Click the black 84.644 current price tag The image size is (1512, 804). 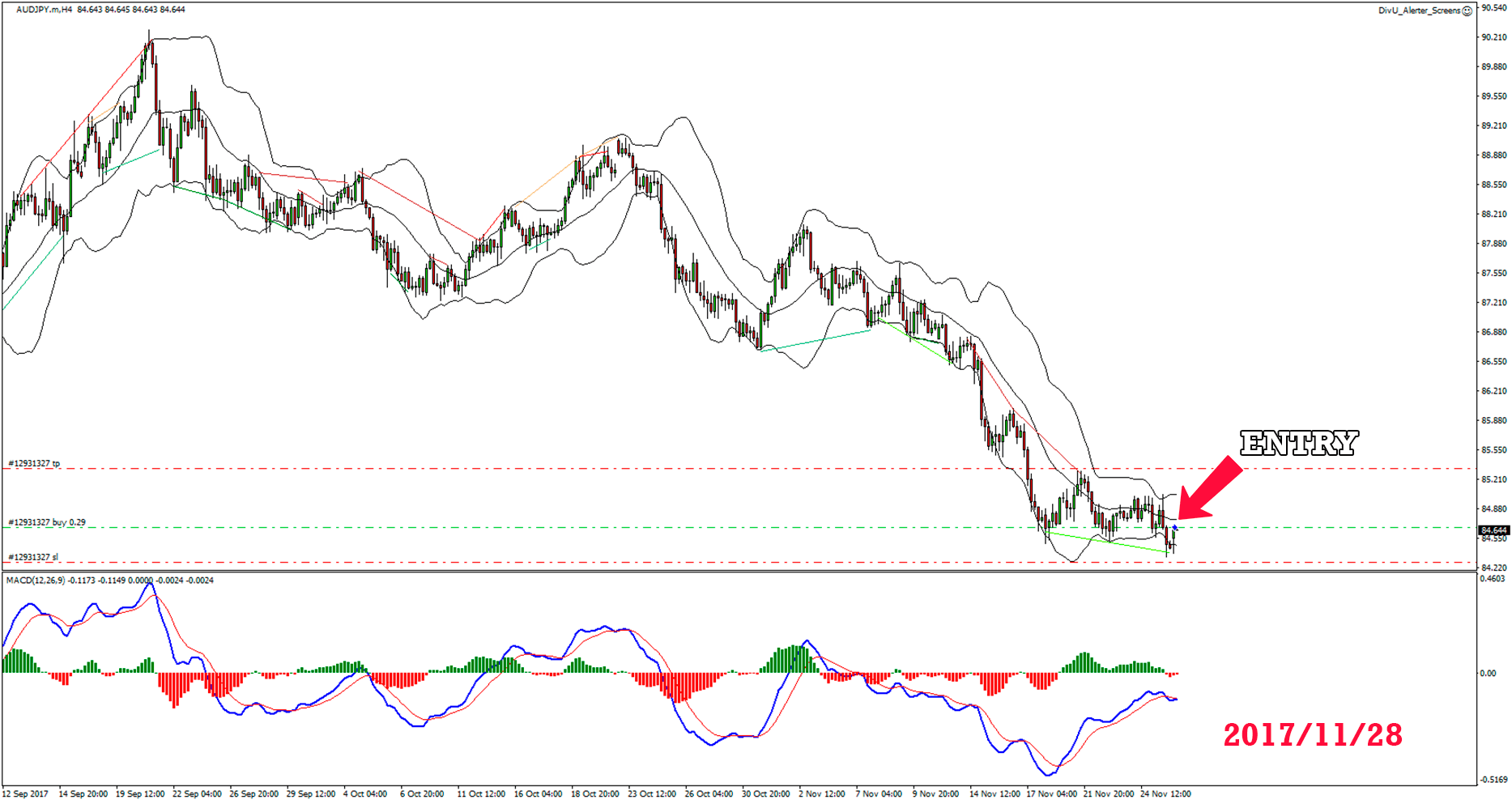(x=1493, y=530)
